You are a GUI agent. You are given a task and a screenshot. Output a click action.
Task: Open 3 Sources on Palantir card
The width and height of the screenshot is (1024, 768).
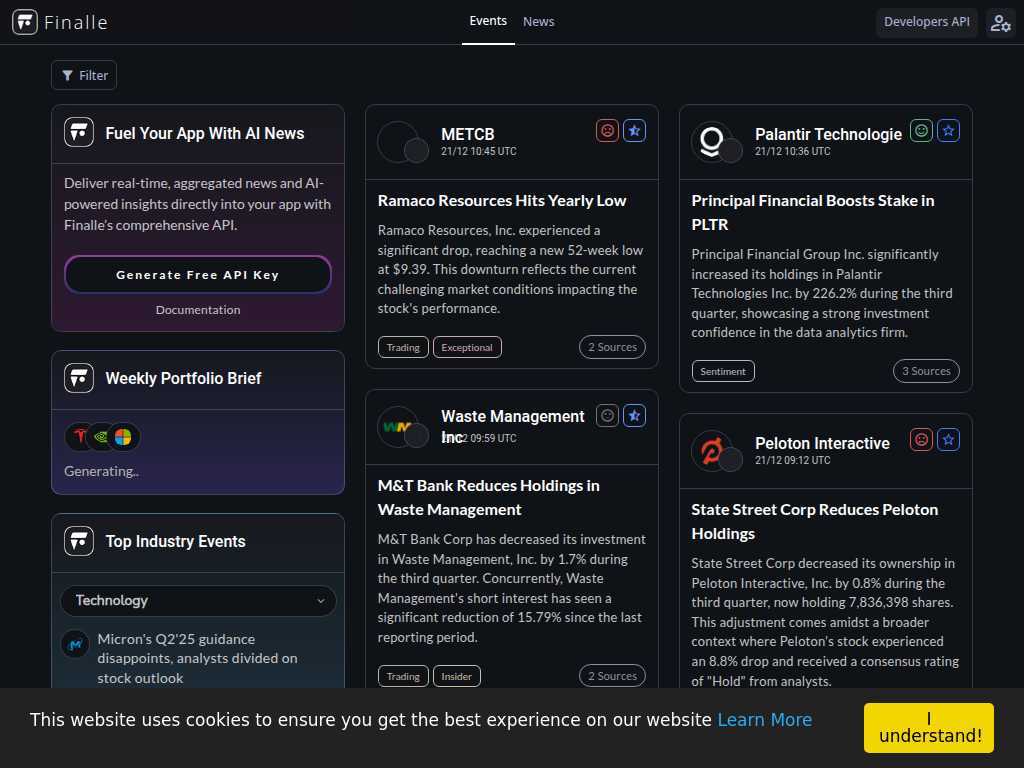(x=926, y=371)
